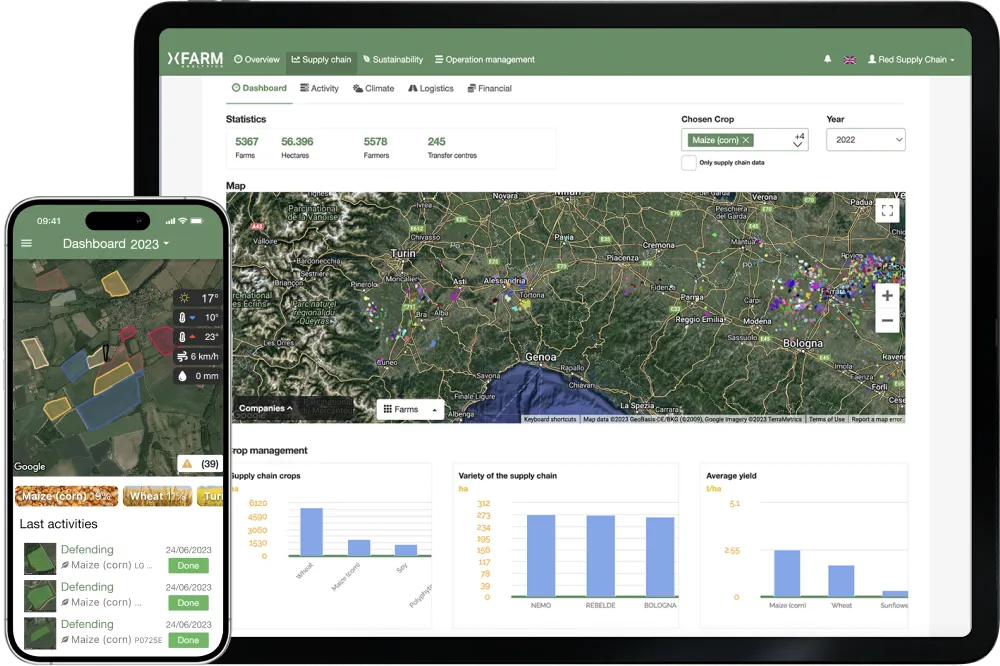The height and width of the screenshot is (666, 1000).
Task: Open the Operation management menu
Action: click(485, 59)
